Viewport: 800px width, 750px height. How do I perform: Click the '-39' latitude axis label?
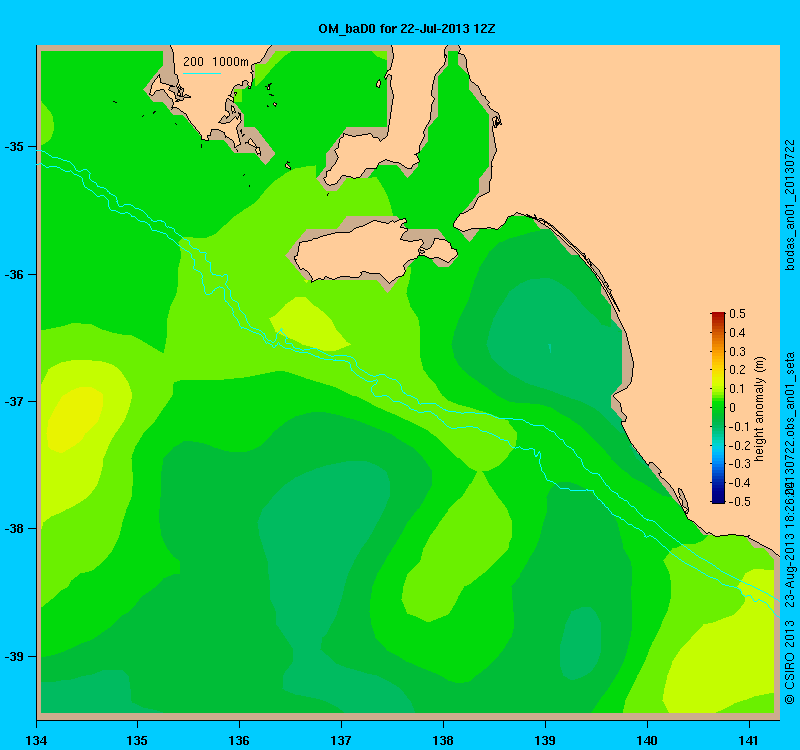coord(15,656)
